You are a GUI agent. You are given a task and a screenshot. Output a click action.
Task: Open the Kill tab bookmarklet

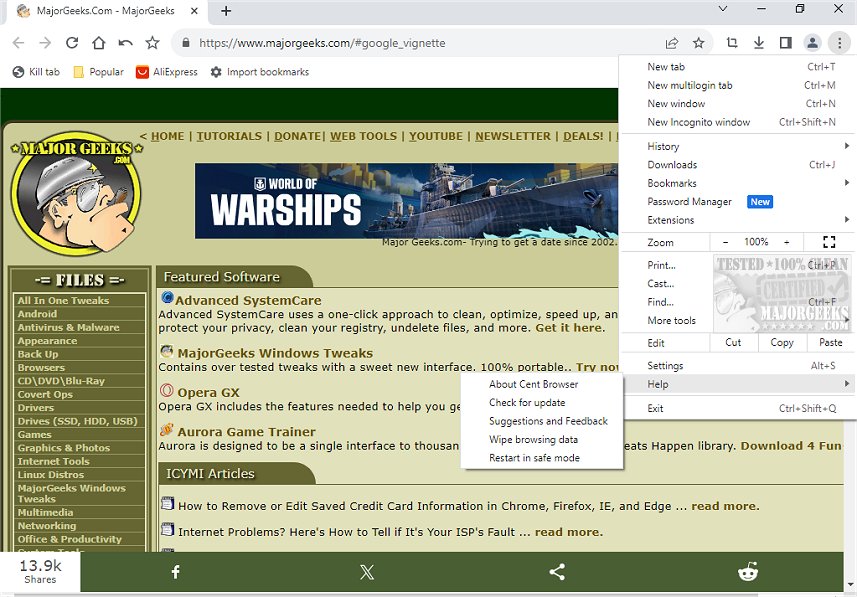pos(36,71)
